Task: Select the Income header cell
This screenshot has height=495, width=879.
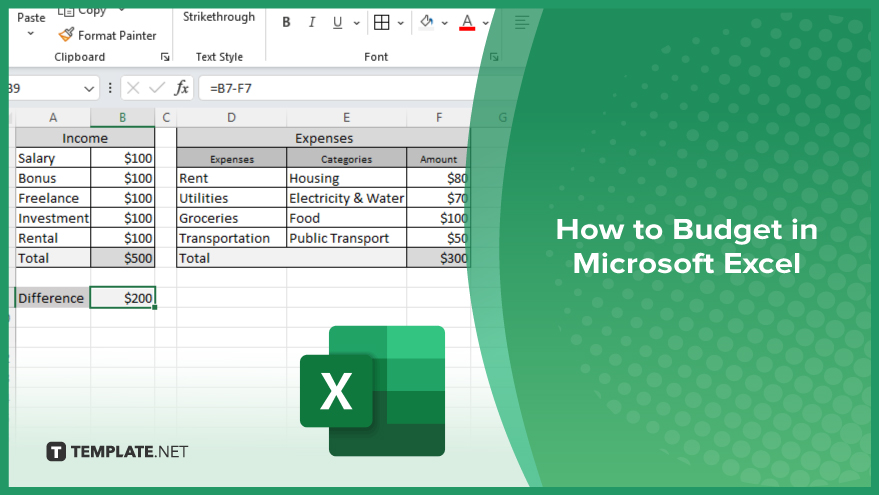Action: click(85, 138)
